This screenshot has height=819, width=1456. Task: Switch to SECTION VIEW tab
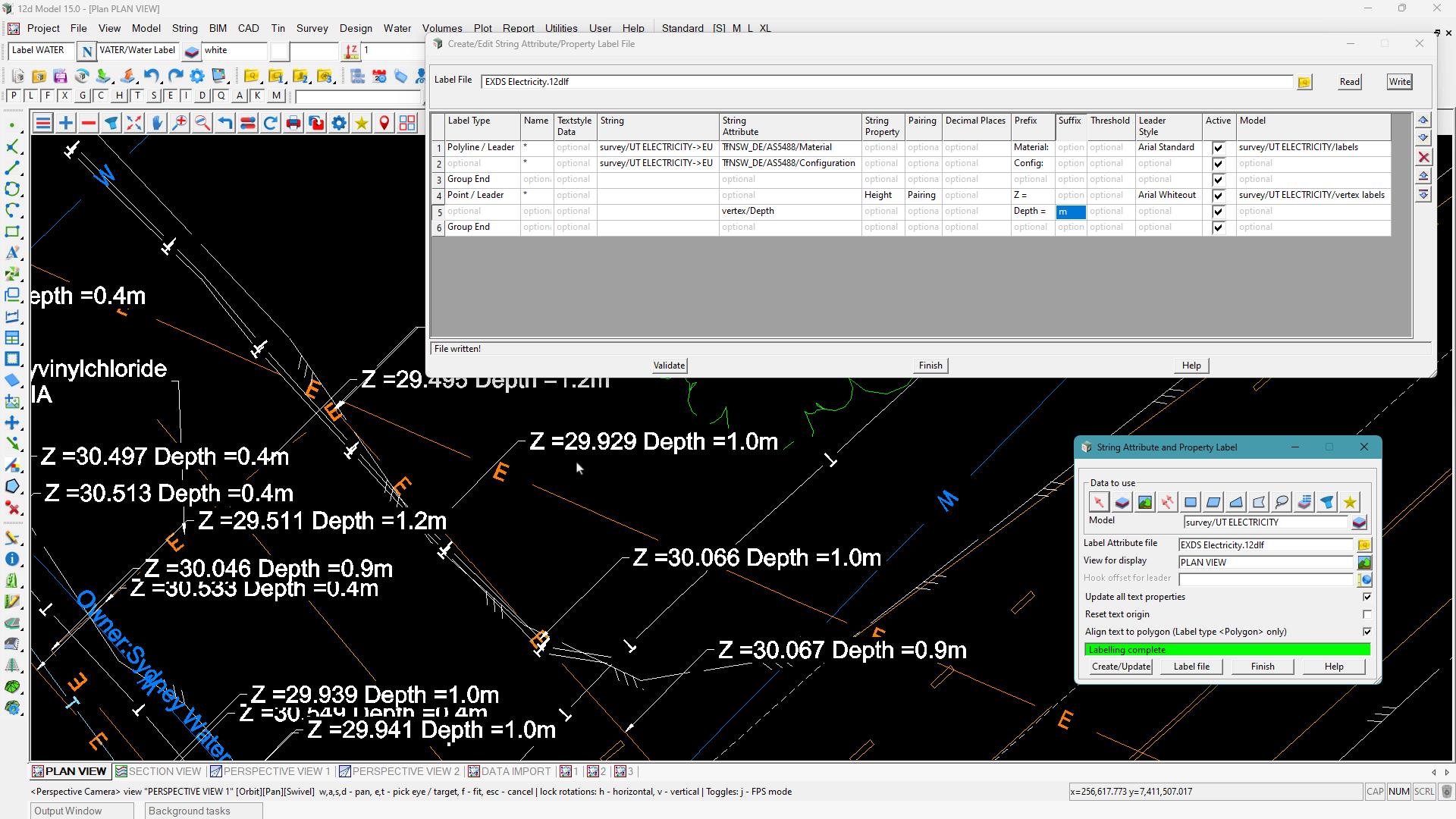pos(158,771)
